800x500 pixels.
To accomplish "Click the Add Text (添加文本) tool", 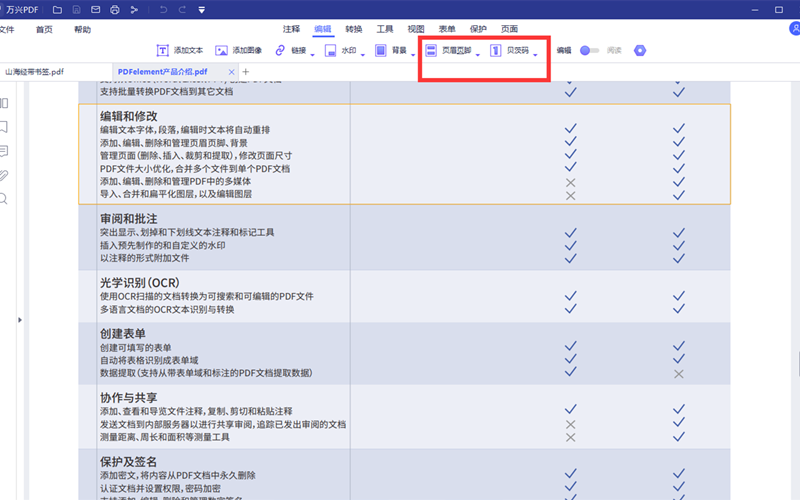I will (x=180, y=50).
